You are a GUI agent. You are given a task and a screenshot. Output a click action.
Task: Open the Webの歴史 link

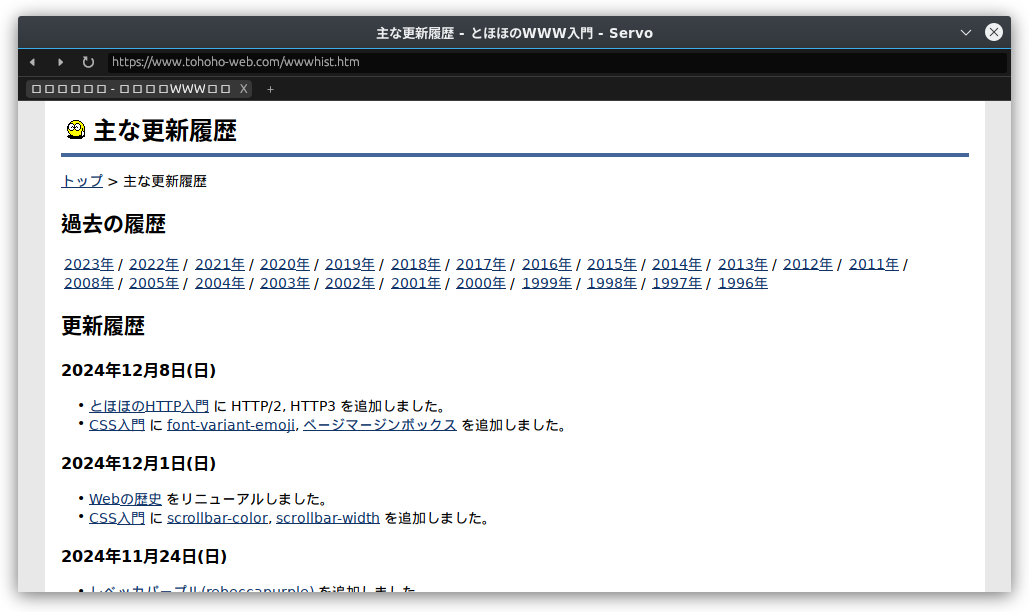point(125,499)
